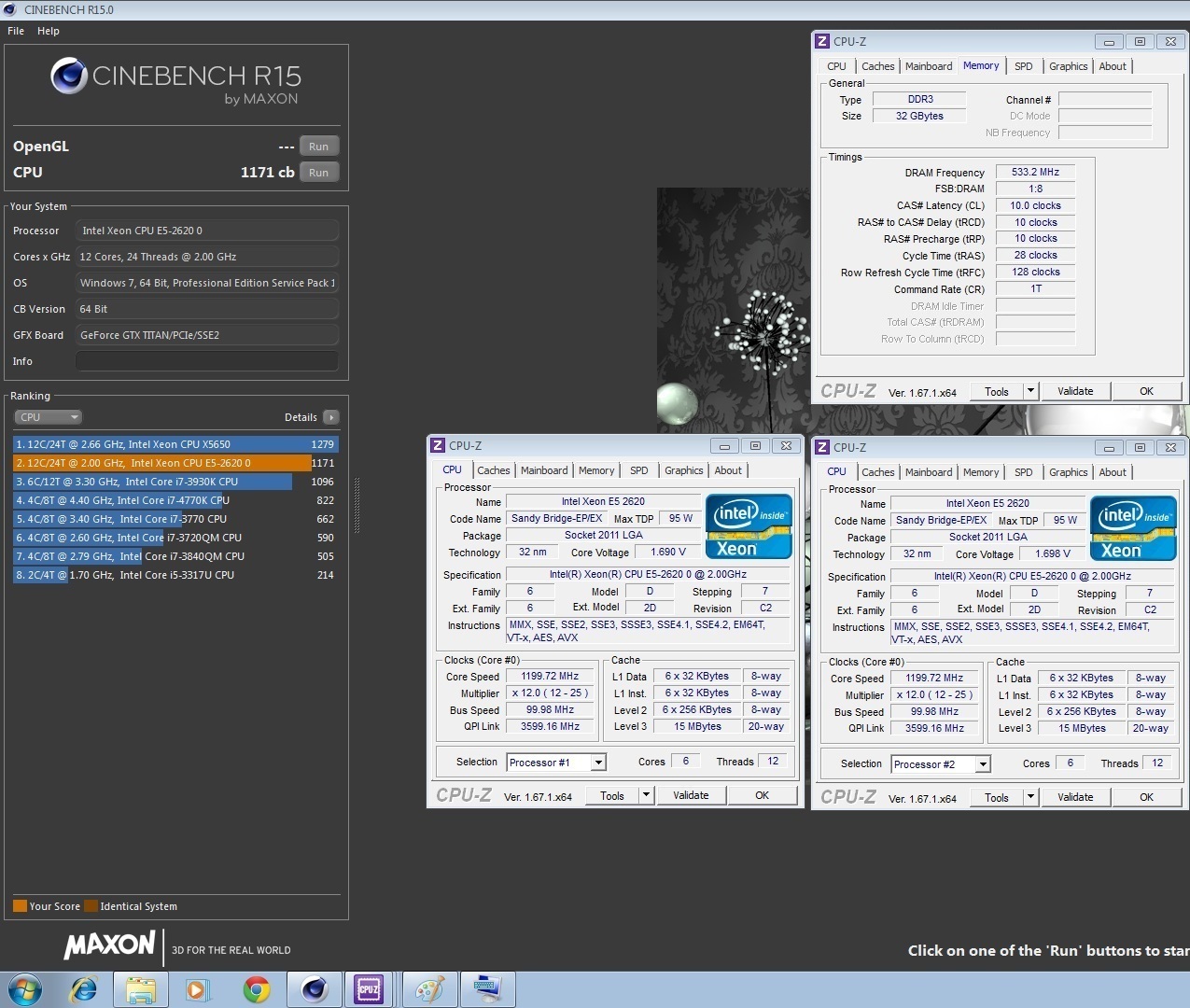Viewport: 1190px width, 1008px height.
Task: Toggle ranking Details arrow button
Action: point(331,417)
